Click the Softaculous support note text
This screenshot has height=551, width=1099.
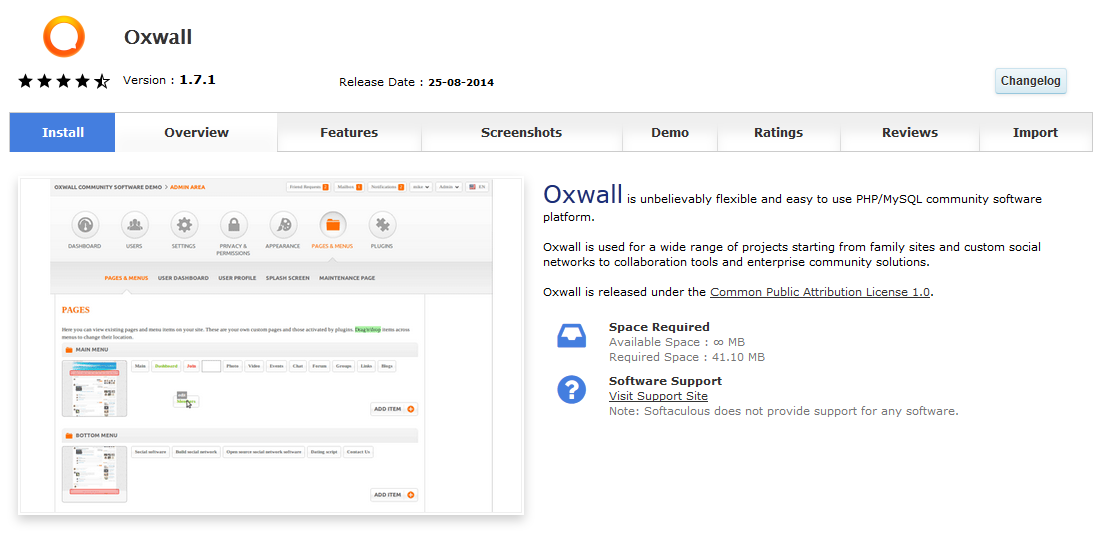784,411
